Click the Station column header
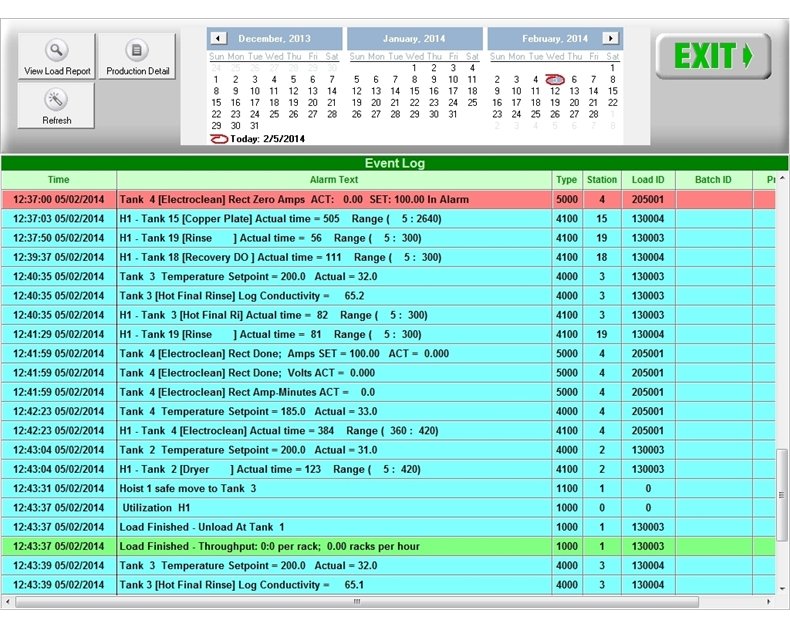 click(x=601, y=180)
